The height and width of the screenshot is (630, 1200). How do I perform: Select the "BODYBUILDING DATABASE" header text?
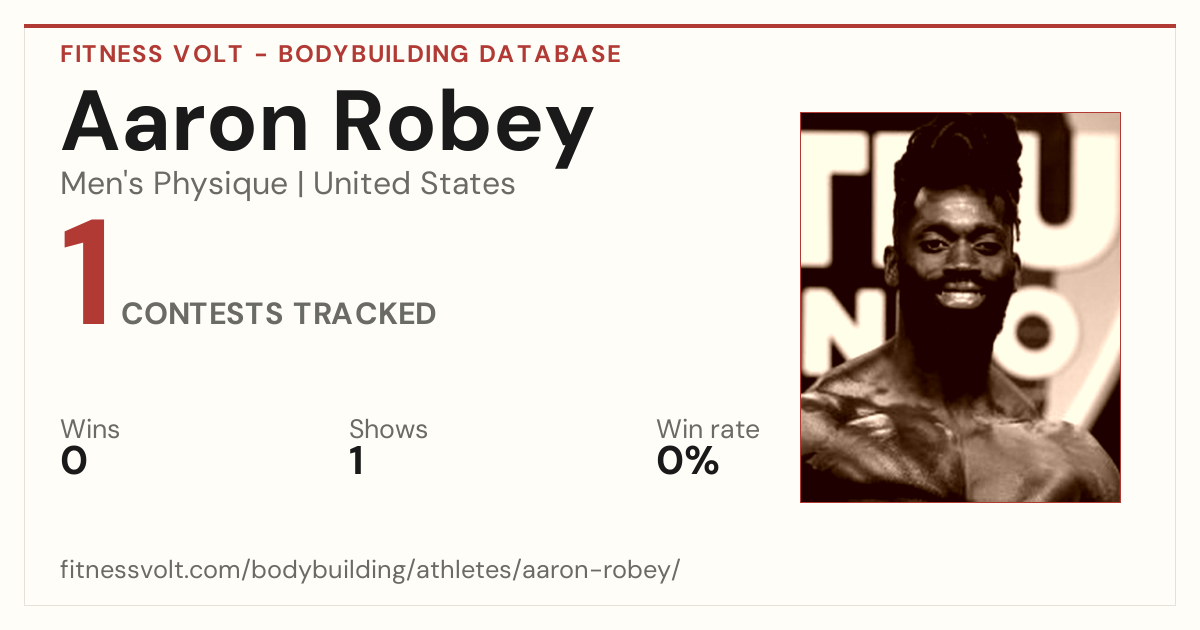pyautogui.click(x=450, y=54)
